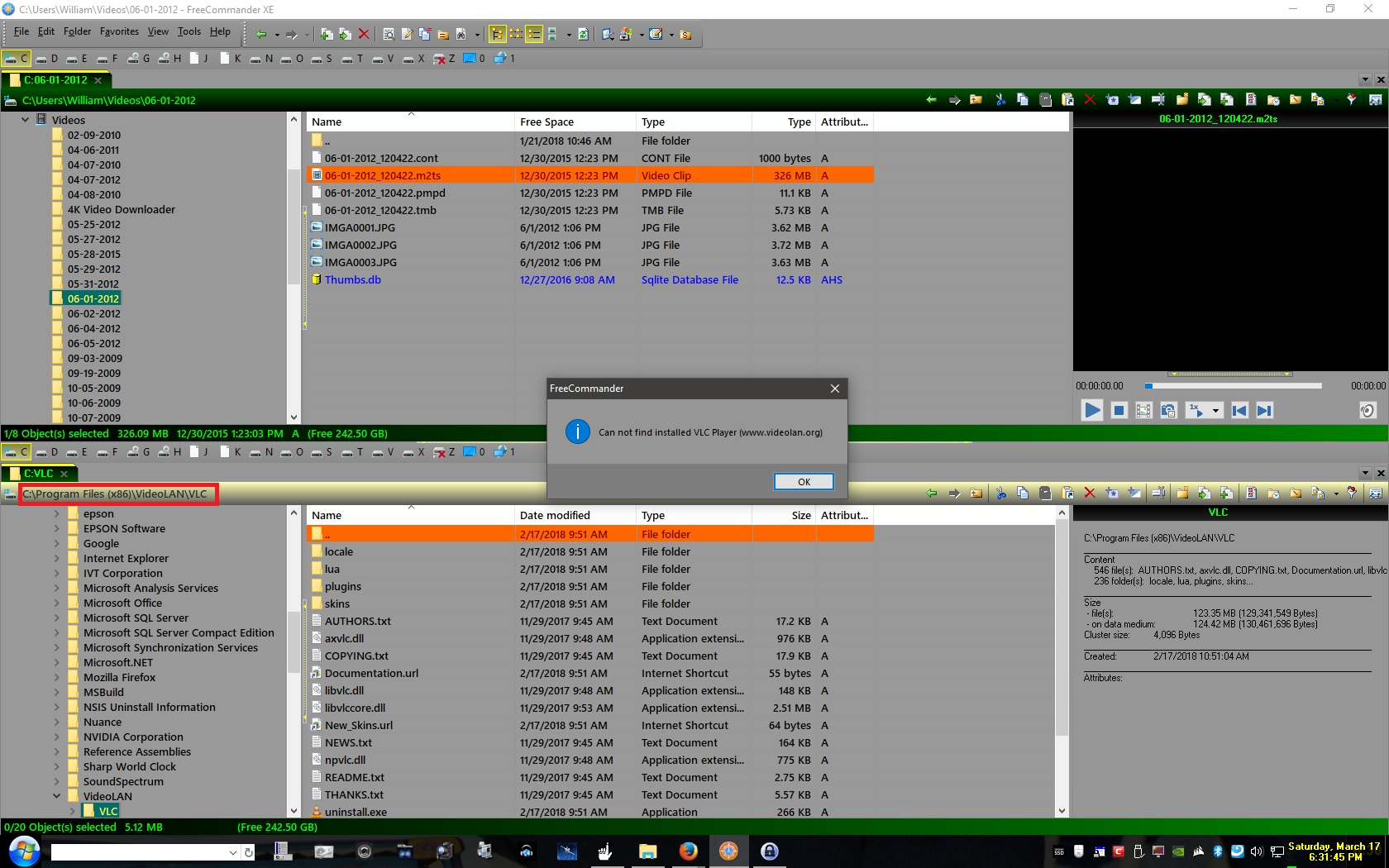Open the split layout dropdown arrow
This screenshot has width=1389, height=868.
click(569, 36)
